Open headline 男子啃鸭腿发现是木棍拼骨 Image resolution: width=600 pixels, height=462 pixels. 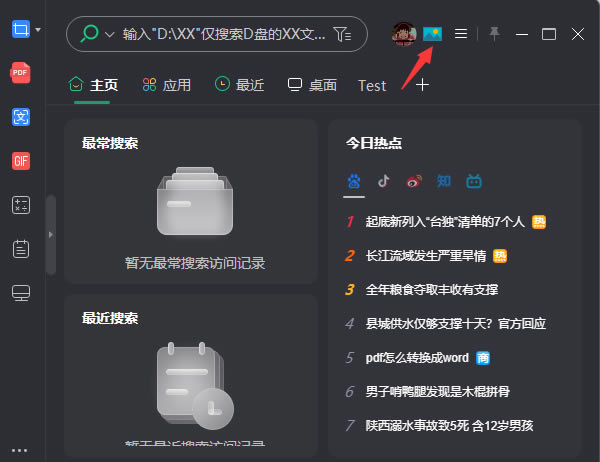pos(437,392)
